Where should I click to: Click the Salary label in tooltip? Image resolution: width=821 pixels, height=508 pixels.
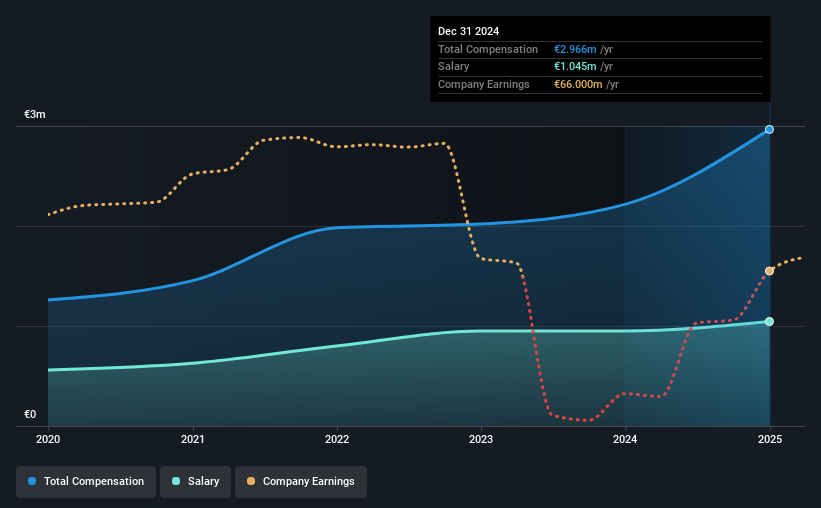pos(453,67)
